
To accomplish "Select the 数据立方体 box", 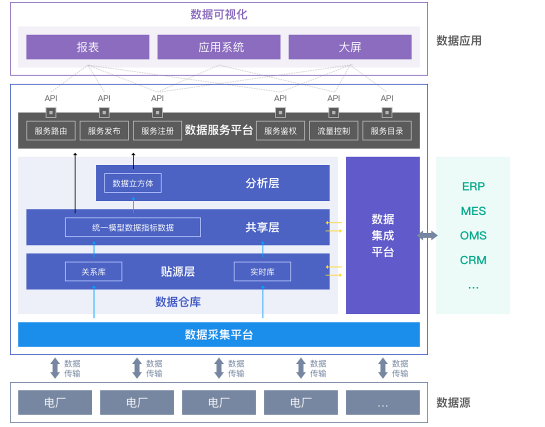I will tap(133, 183).
